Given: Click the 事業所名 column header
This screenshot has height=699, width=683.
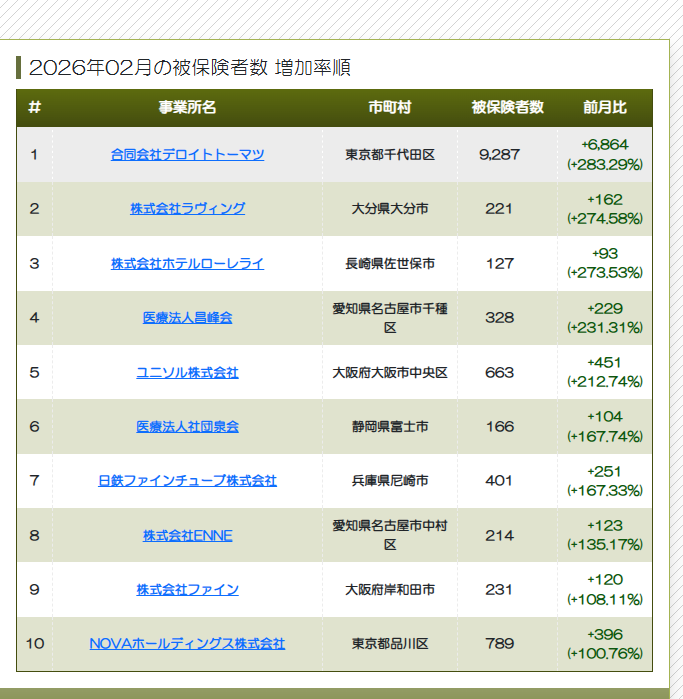Looking at the screenshot, I should pyautogui.click(x=187, y=107).
